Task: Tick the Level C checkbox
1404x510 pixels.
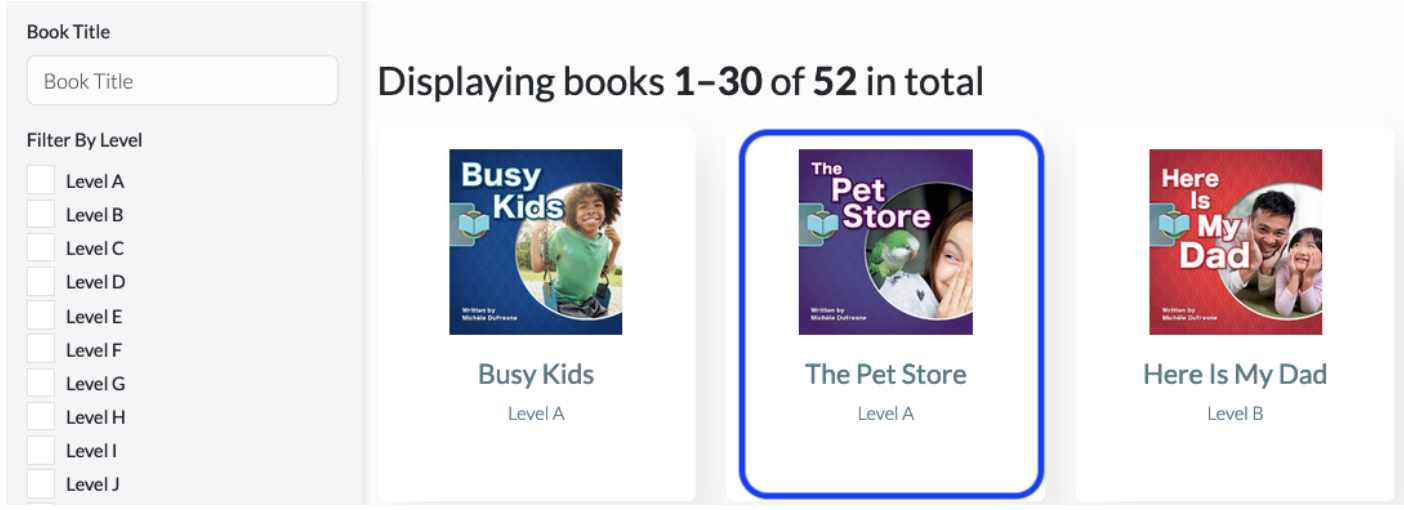Action: click(41, 248)
